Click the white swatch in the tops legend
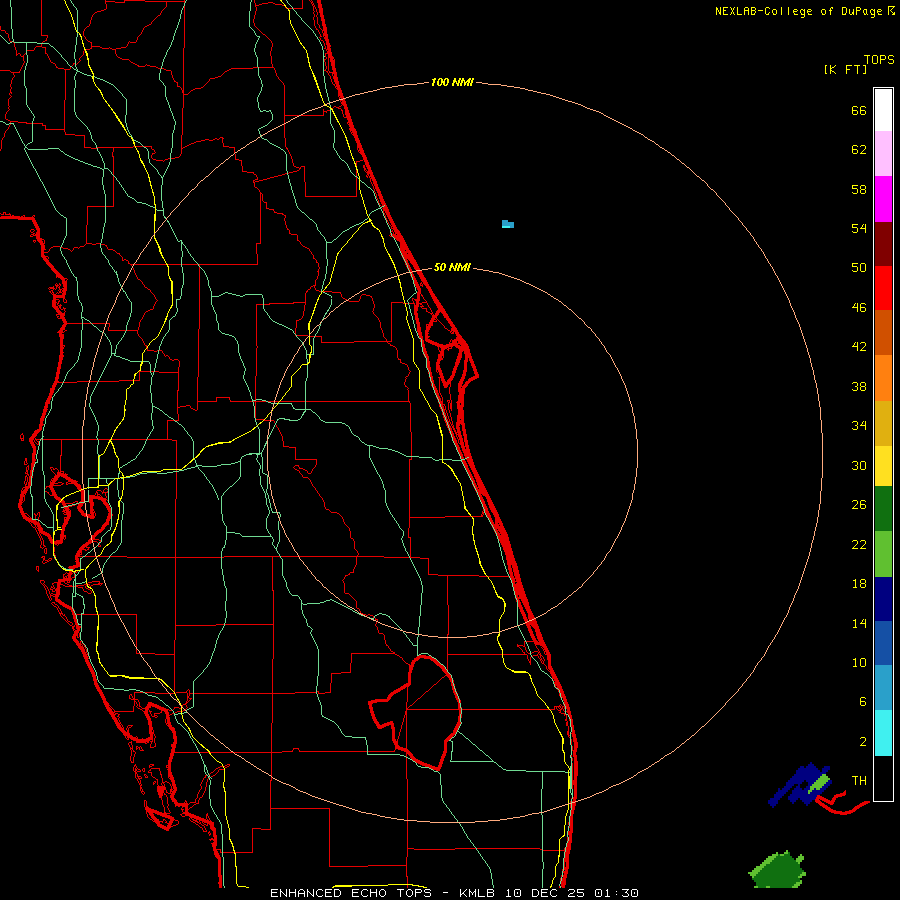 pyautogui.click(x=883, y=110)
